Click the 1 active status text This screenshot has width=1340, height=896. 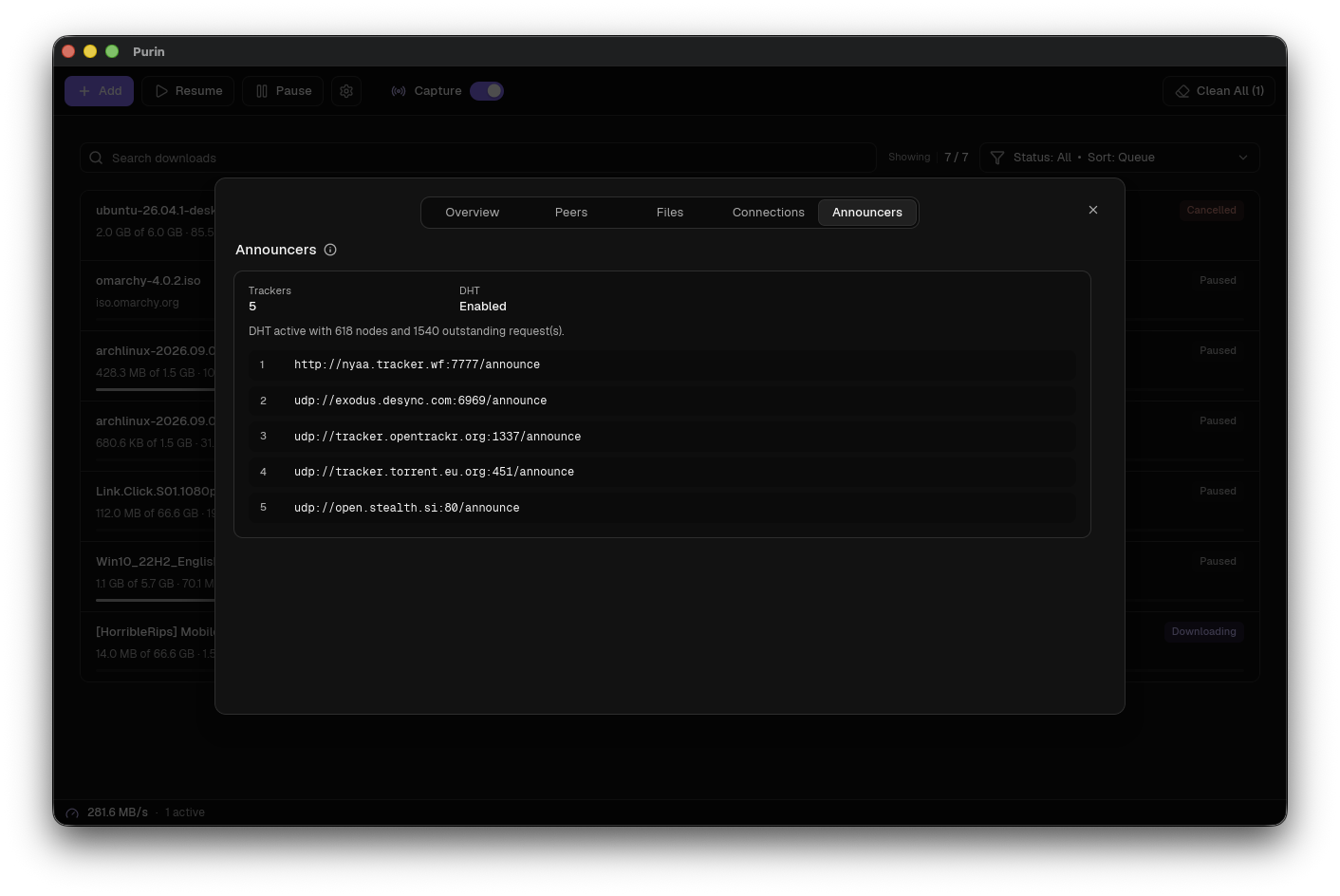pyautogui.click(x=185, y=812)
